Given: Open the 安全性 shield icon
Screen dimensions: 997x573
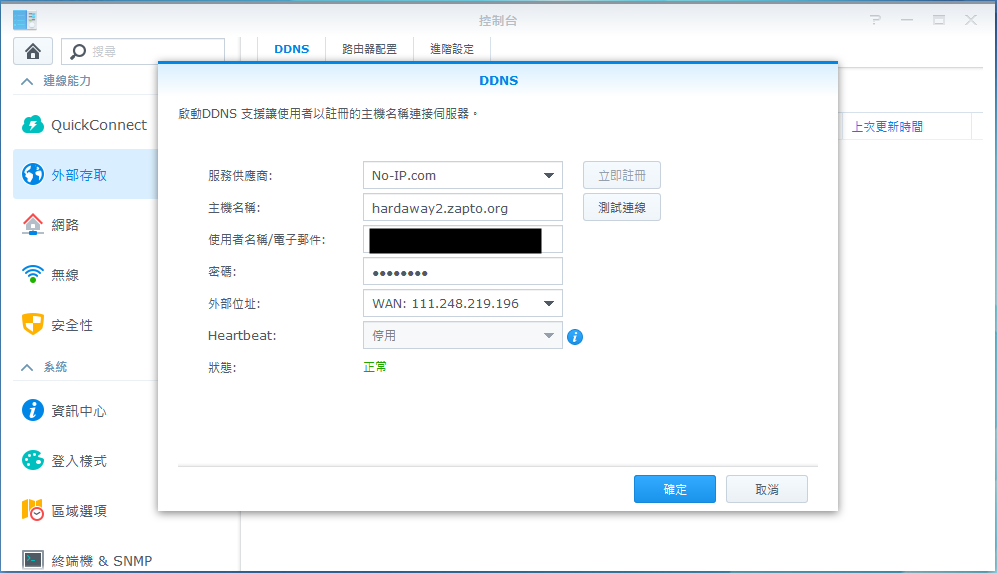Looking at the screenshot, I should tap(32, 324).
